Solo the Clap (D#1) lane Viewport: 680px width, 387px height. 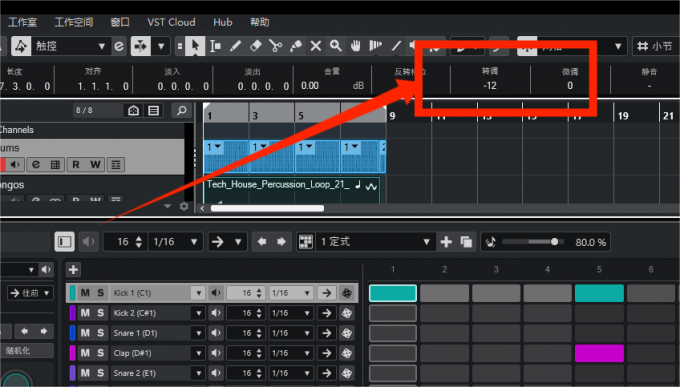click(100, 353)
